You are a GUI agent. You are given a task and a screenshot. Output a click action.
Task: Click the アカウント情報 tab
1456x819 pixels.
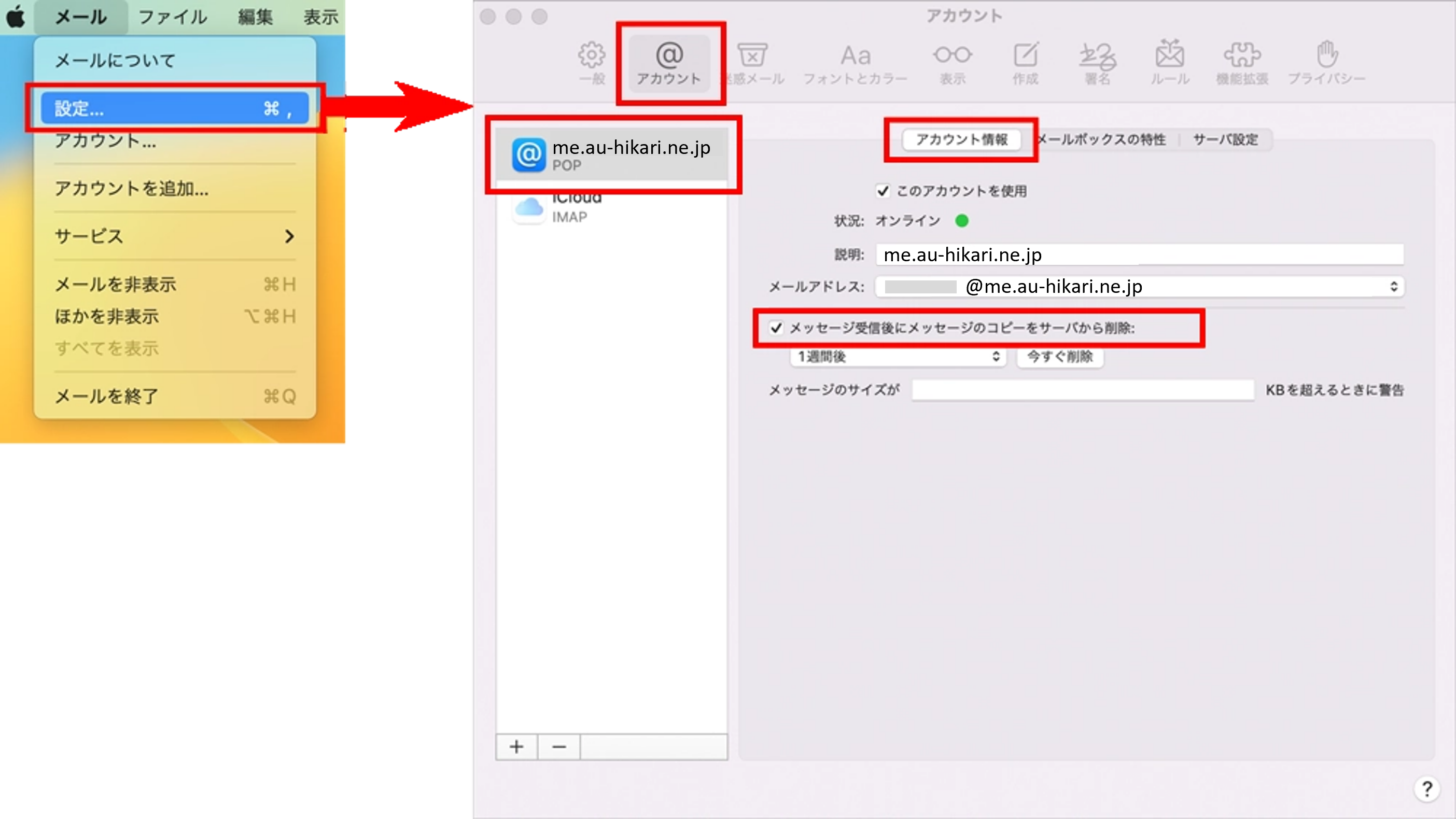pos(960,139)
